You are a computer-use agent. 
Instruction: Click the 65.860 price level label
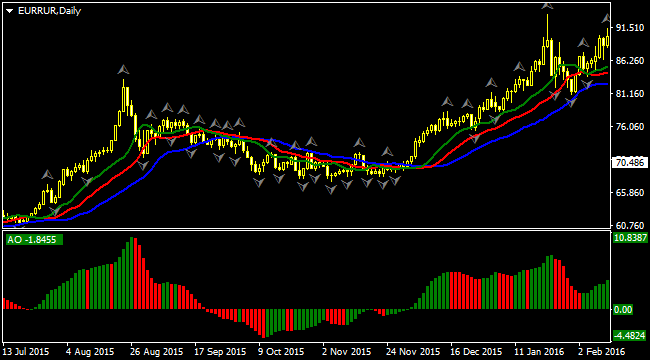[x=630, y=193]
